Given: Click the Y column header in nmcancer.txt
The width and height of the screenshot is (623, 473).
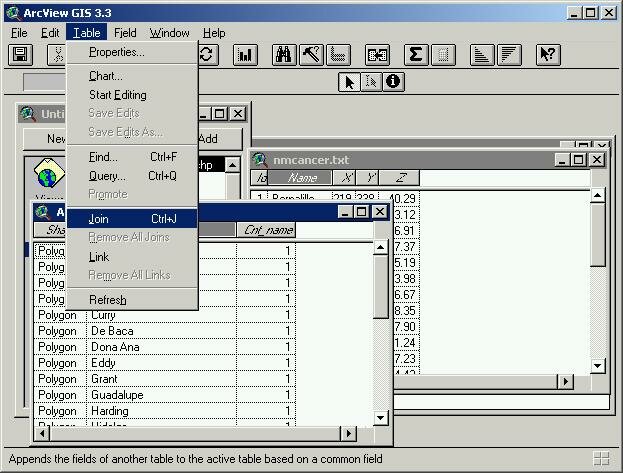Looking at the screenshot, I should pyautogui.click(x=368, y=177).
